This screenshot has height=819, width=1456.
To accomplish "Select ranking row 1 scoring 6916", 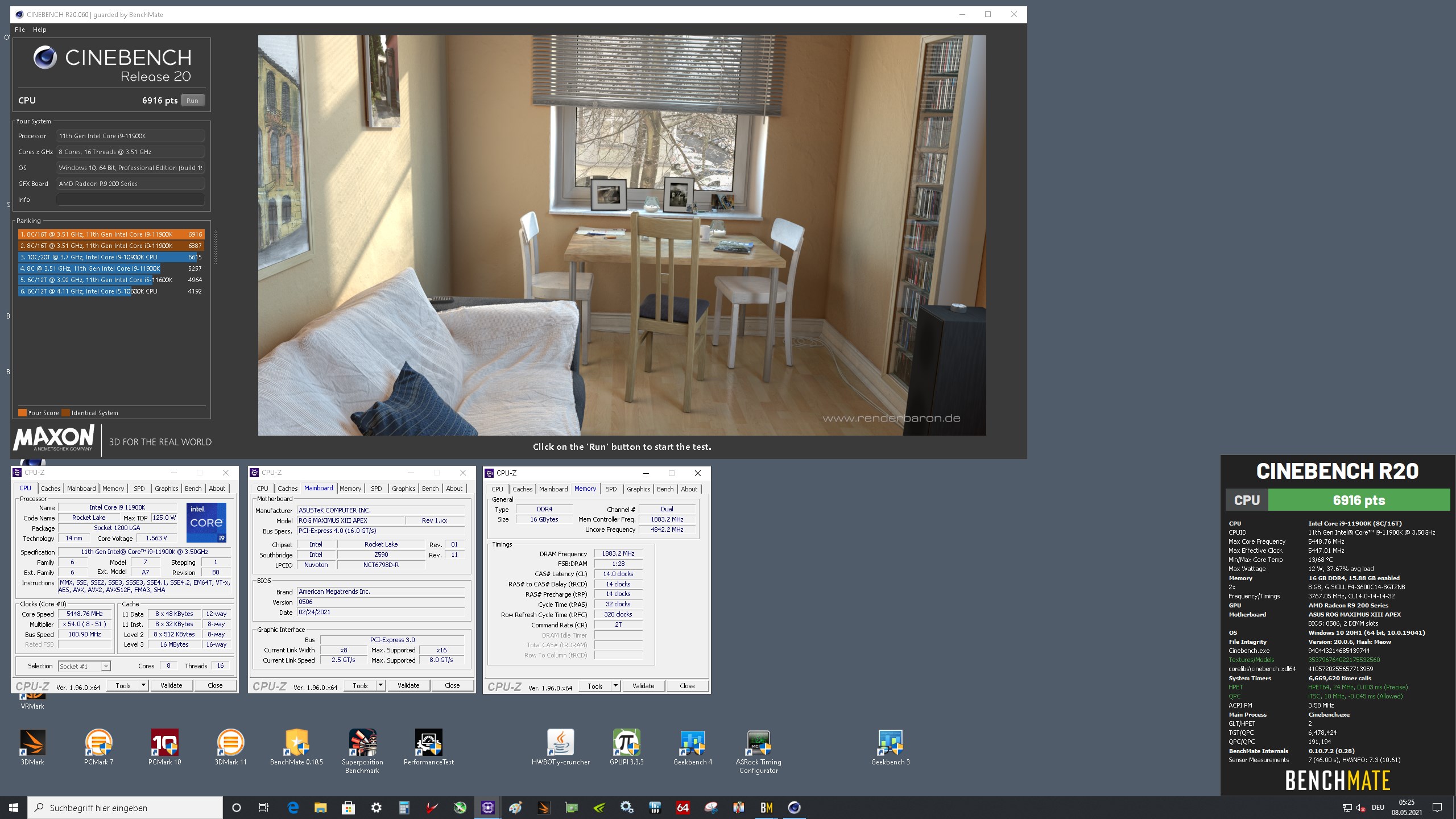I will 111,234.
